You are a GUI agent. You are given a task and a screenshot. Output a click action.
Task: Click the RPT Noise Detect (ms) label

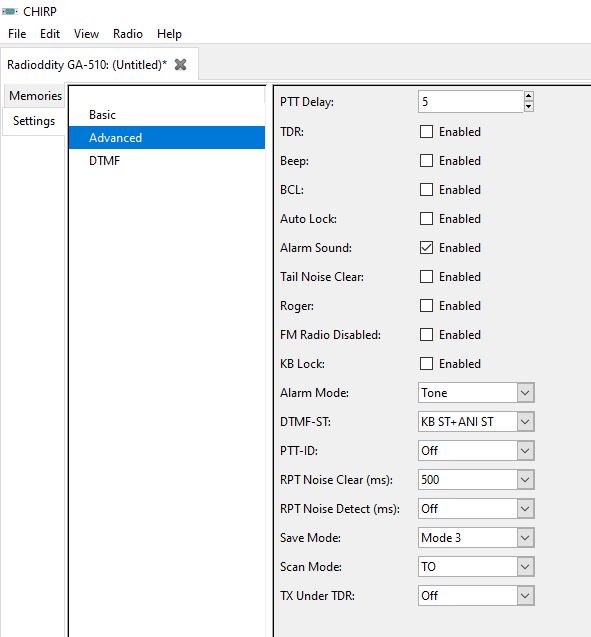point(340,509)
